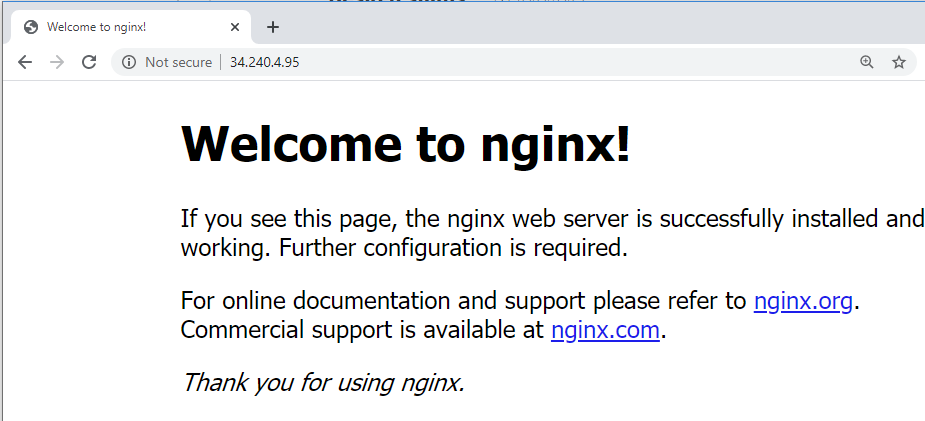Open the nginx.org link

click(803, 301)
